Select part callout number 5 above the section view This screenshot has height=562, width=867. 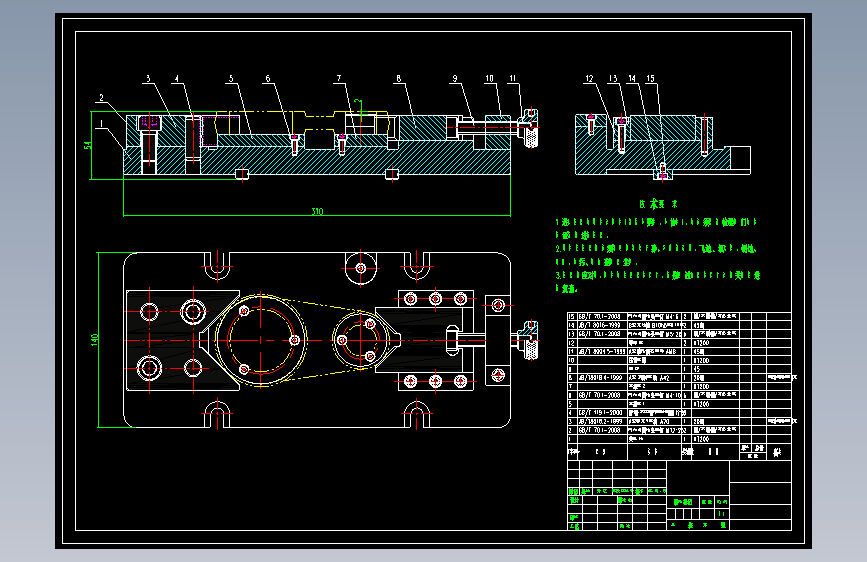231,79
